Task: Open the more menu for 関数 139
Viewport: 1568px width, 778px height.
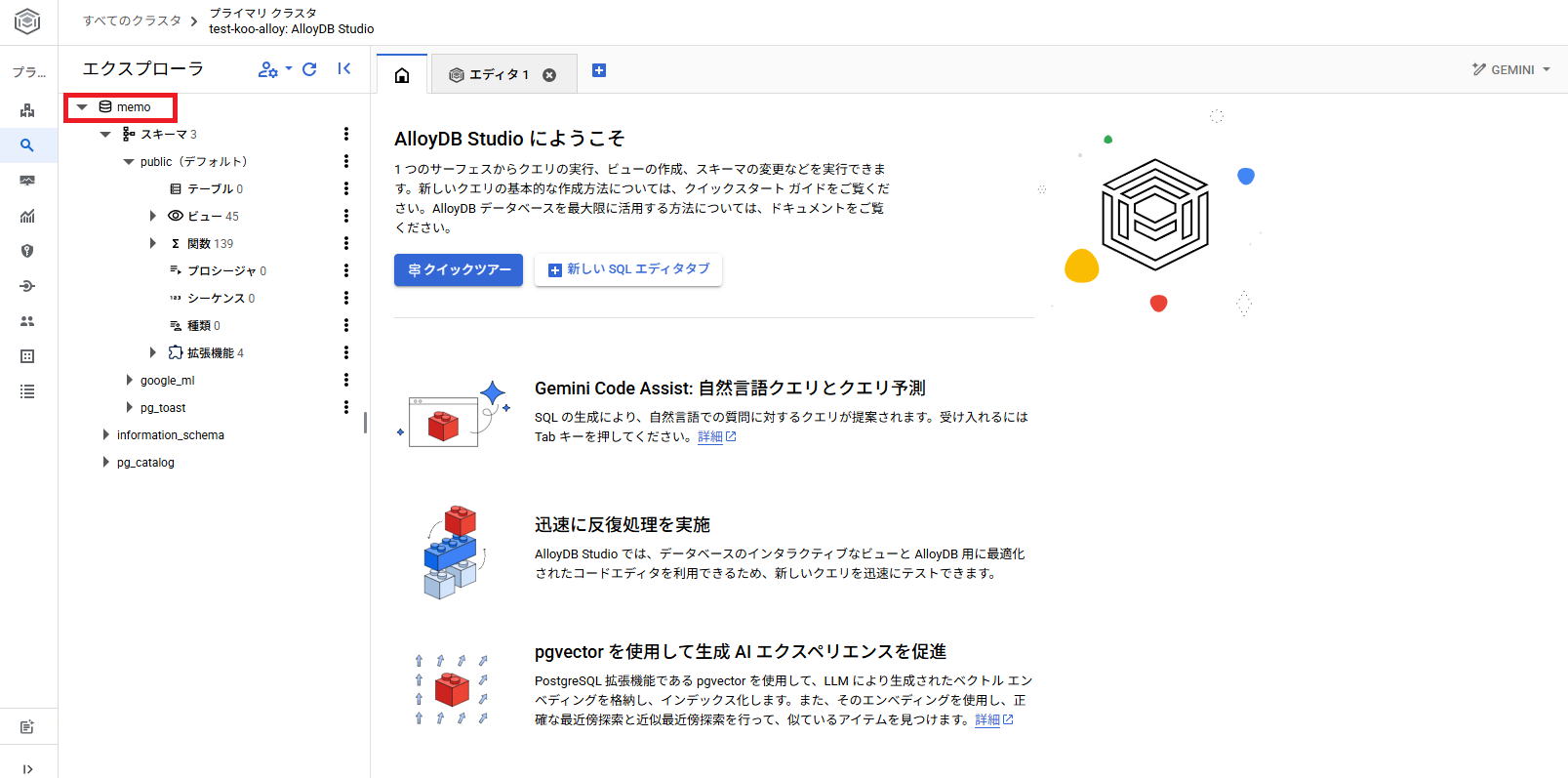Action: click(345, 243)
